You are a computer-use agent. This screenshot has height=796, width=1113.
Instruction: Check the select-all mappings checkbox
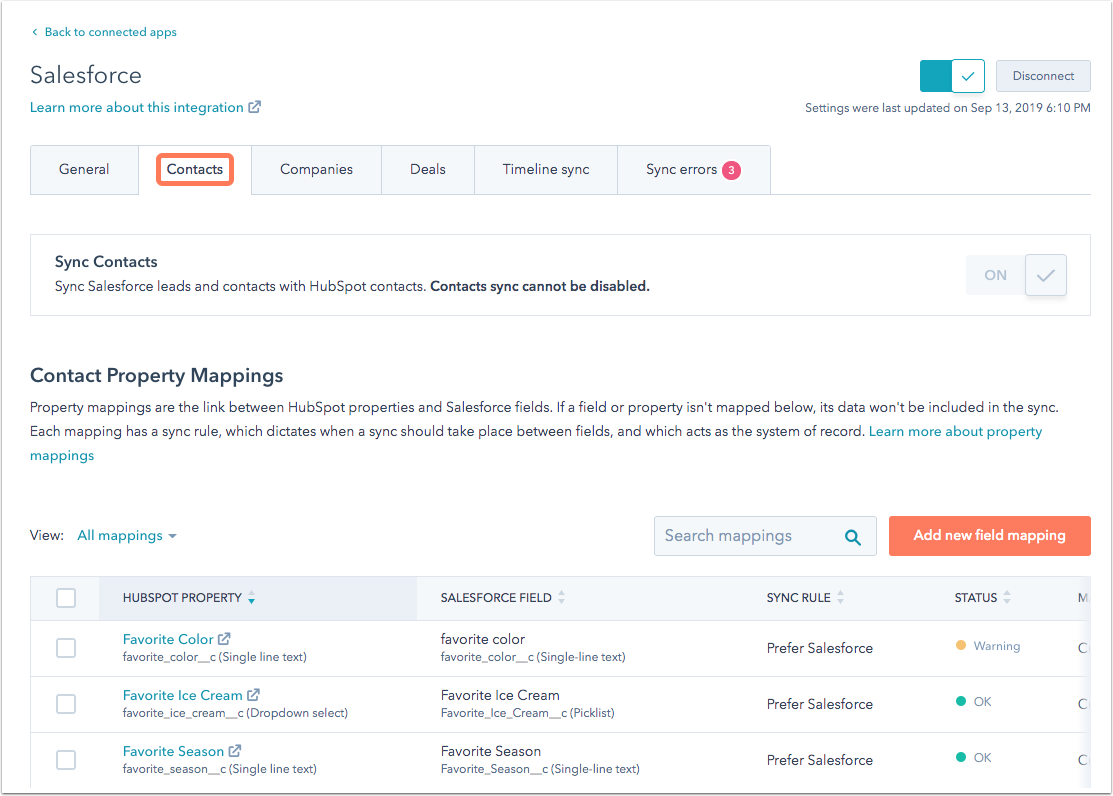(66, 597)
